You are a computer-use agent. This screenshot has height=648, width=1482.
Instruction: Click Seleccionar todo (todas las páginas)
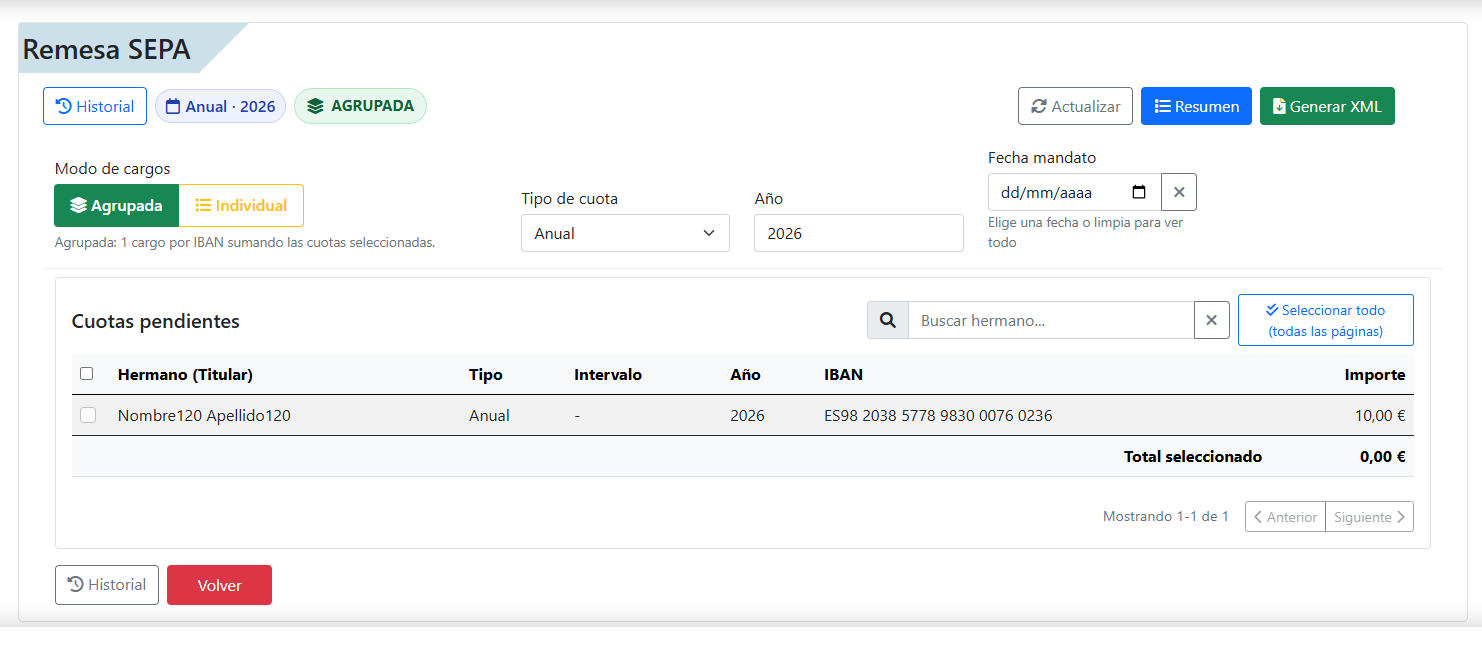[1325, 320]
